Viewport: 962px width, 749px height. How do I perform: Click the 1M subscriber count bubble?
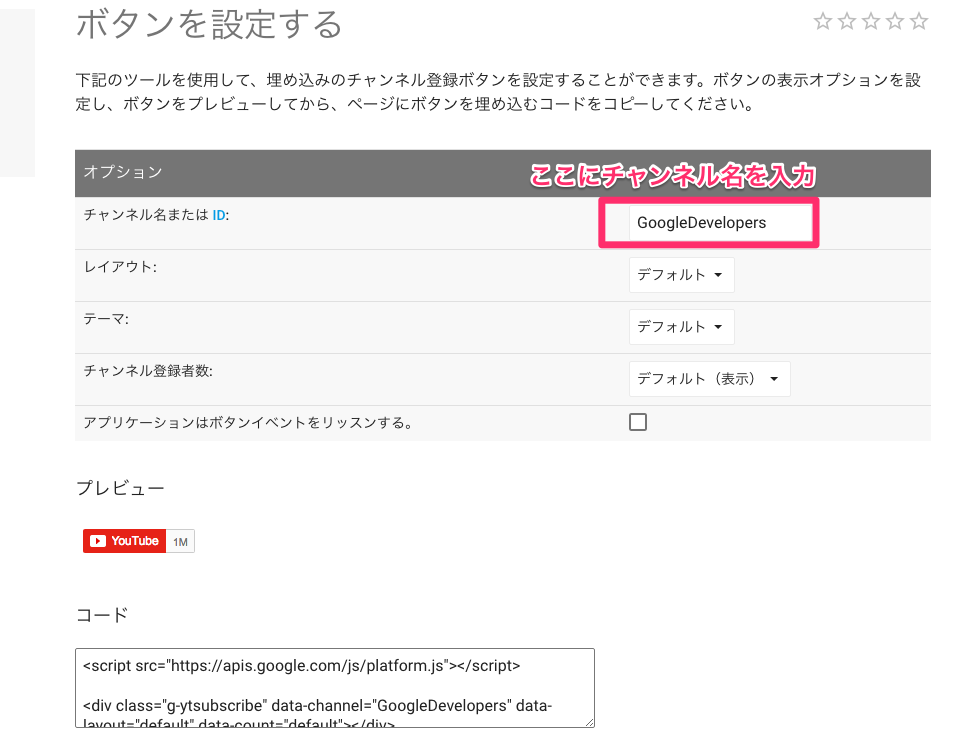[x=180, y=541]
